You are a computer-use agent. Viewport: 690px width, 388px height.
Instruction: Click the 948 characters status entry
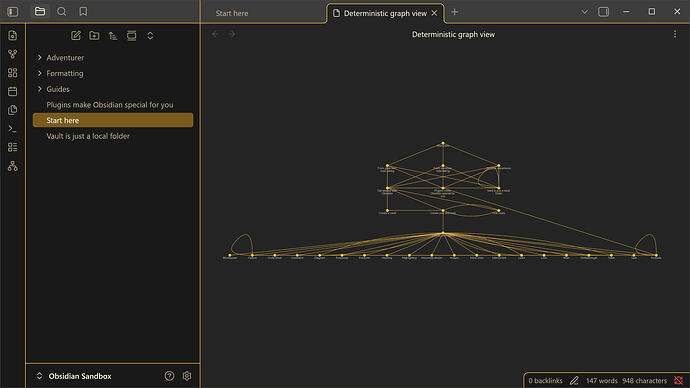pos(644,381)
